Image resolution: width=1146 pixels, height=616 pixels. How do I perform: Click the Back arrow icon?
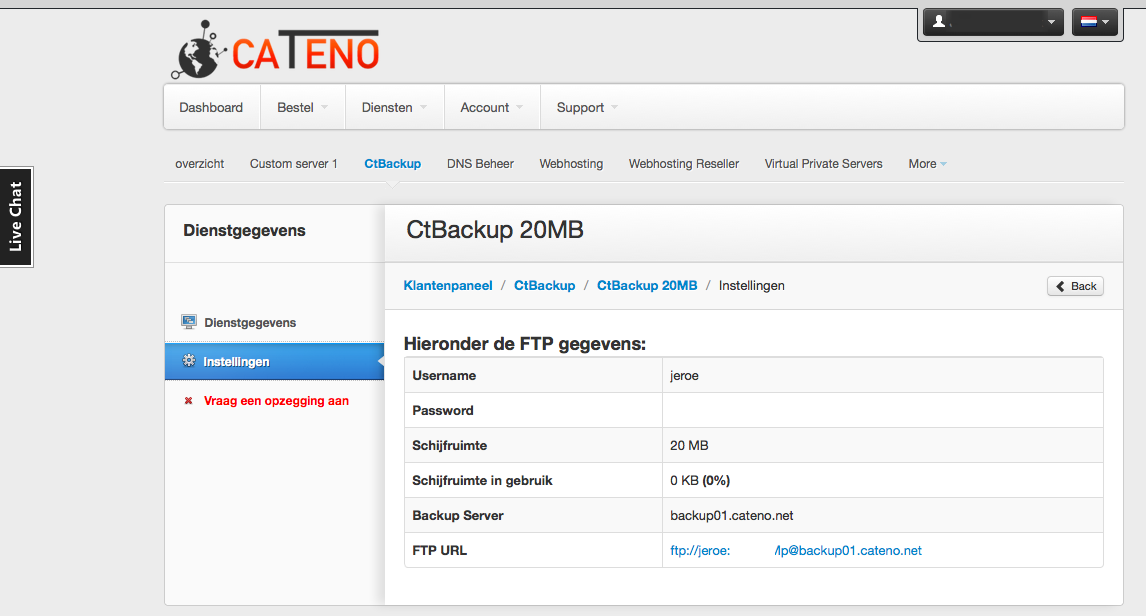coord(1060,286)
